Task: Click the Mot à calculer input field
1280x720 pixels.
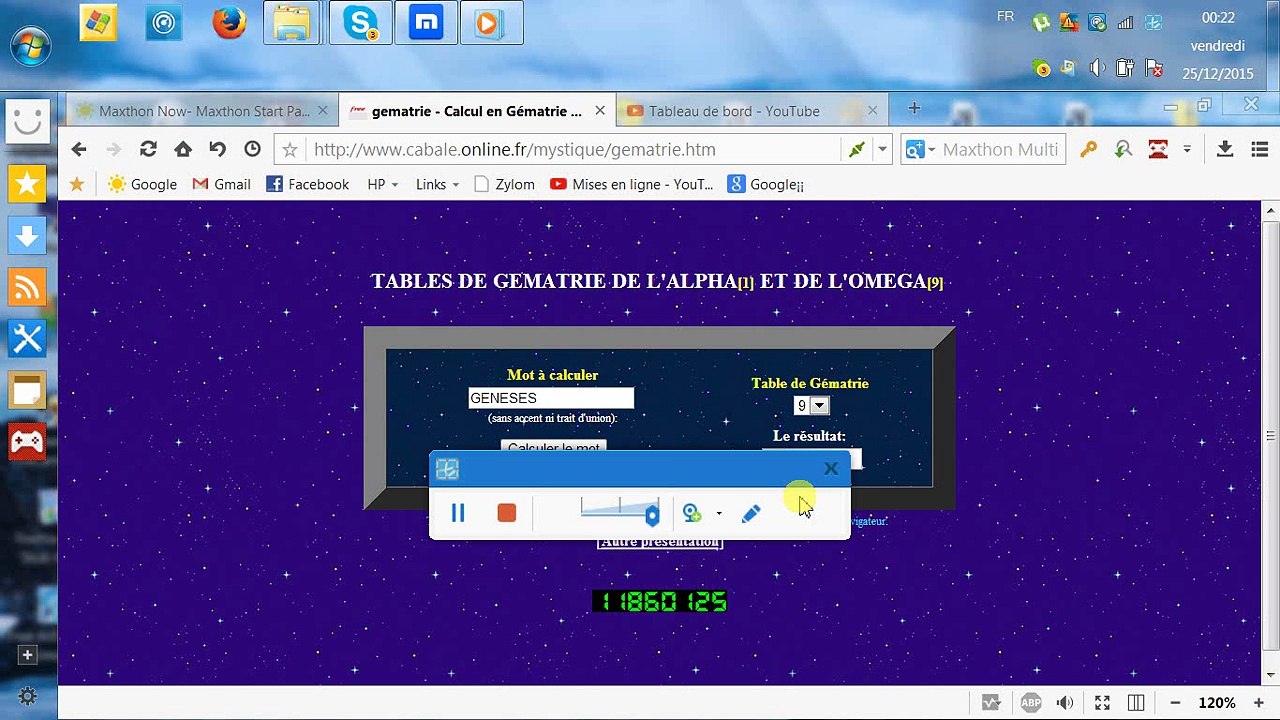Action: [x=551, y=398]
